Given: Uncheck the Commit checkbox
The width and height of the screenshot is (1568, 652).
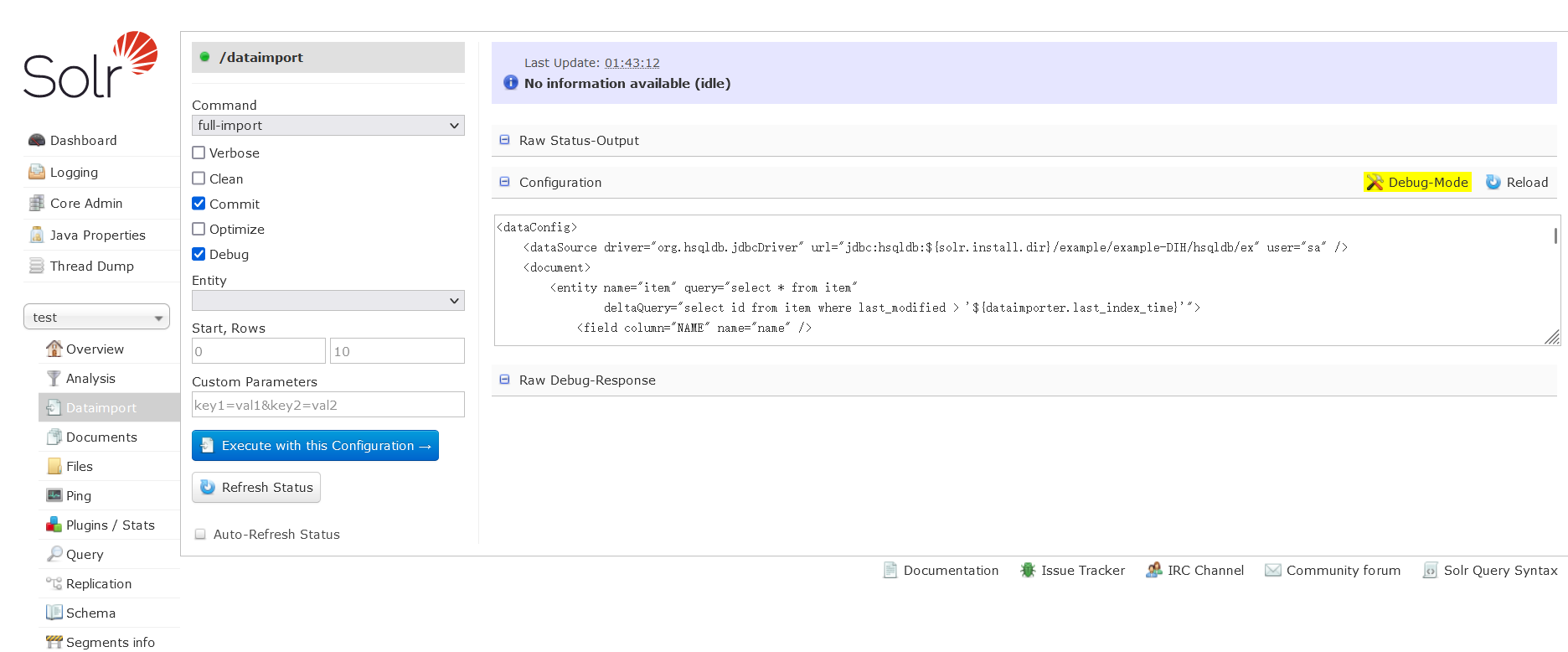Looking at the screenshot, I should coord(199,204).
